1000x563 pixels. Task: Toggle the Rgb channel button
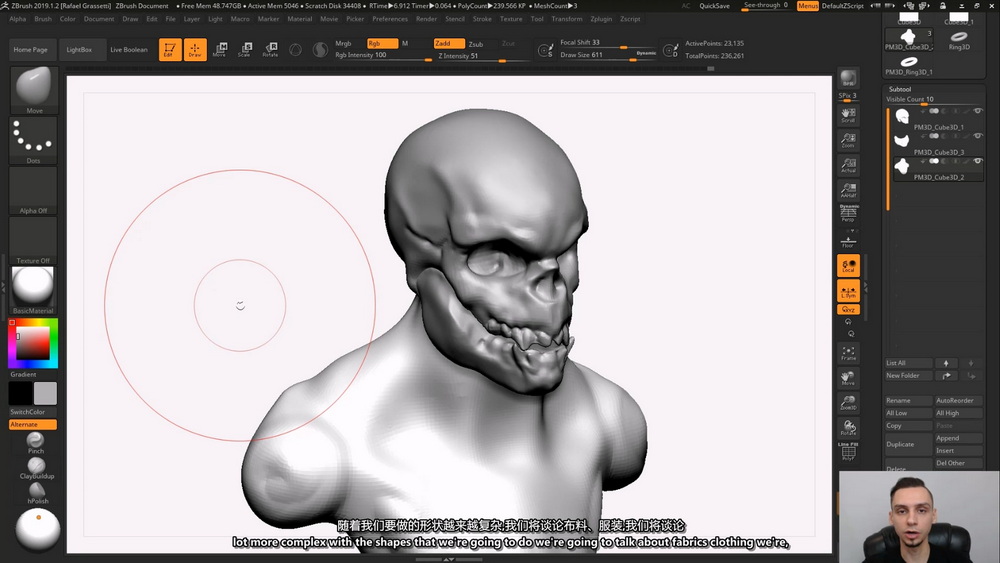tap(382, 43)
